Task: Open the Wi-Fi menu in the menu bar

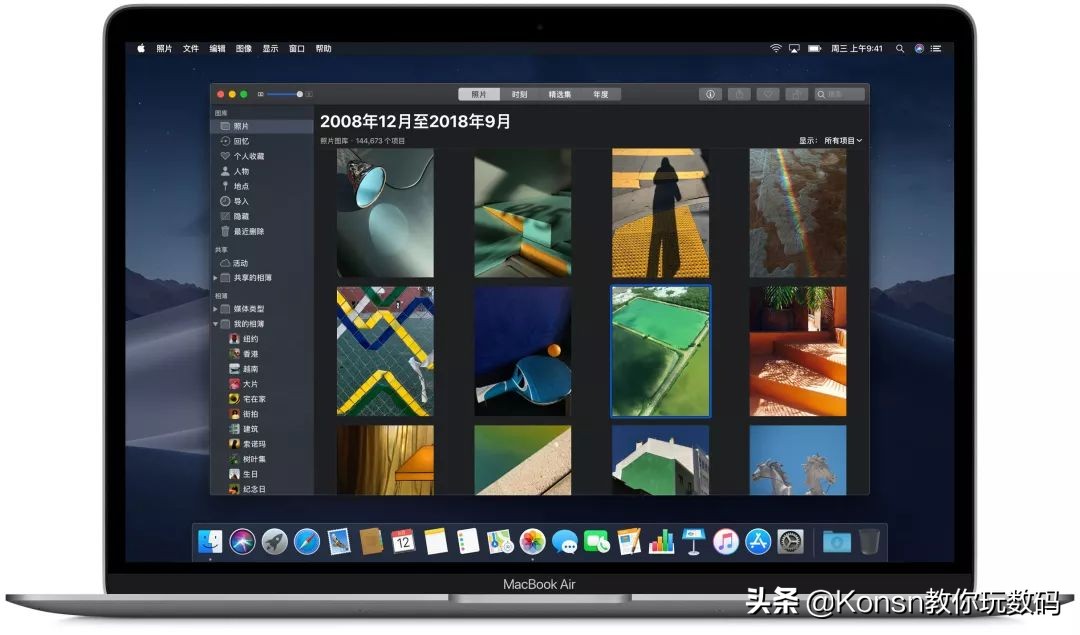Action: pyautogui.click(x=776, y=47)
